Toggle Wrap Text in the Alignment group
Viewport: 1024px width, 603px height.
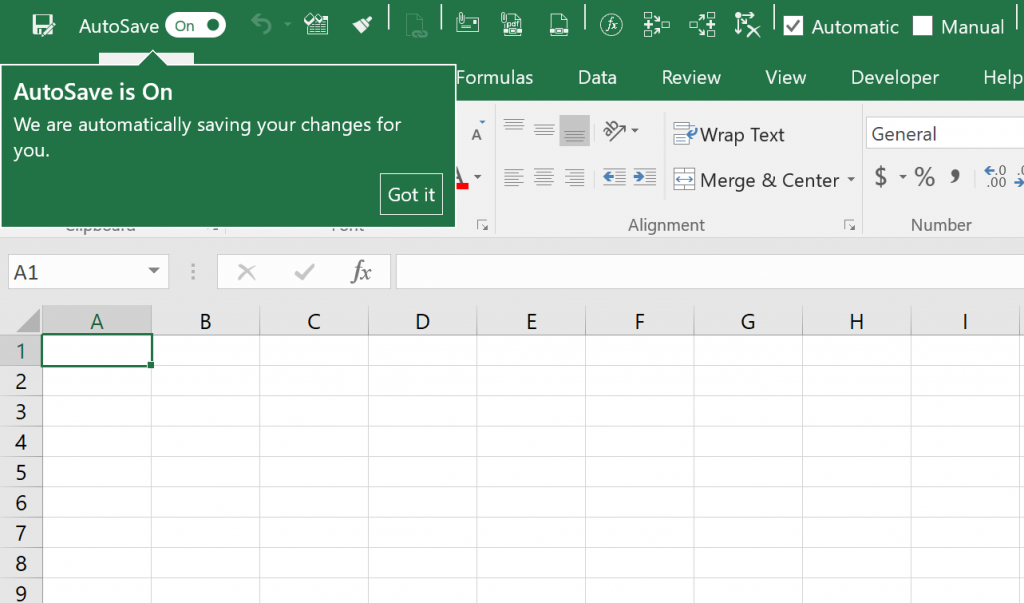(729, 133)
